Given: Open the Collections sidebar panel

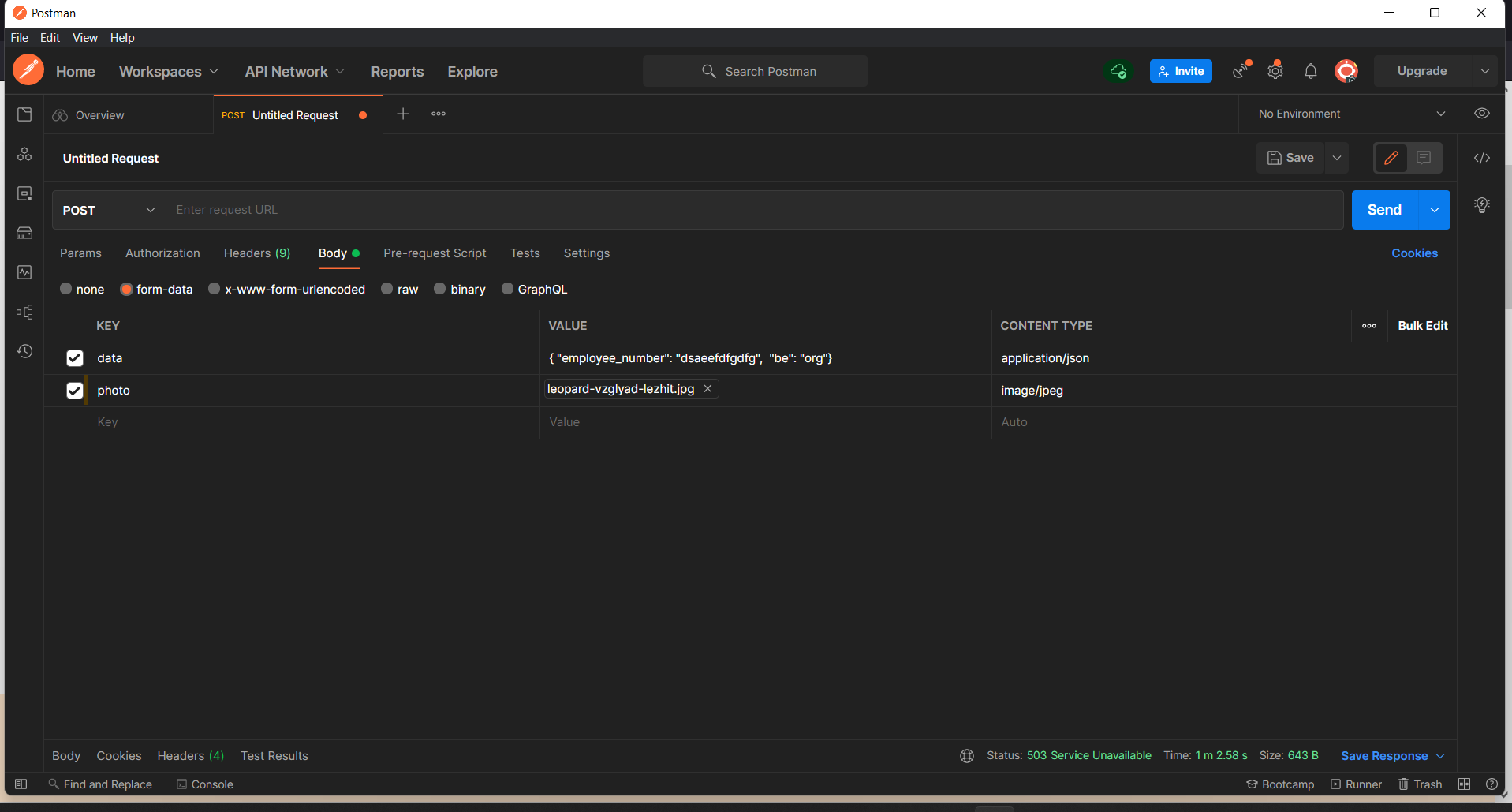Looking at the screenshot, I should pyautogui.click(x=24, y=114).
